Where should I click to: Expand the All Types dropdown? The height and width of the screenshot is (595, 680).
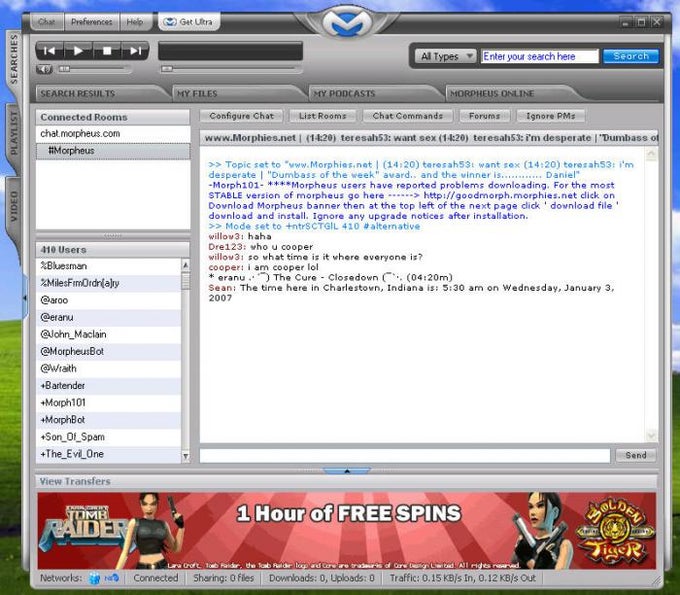447,56
